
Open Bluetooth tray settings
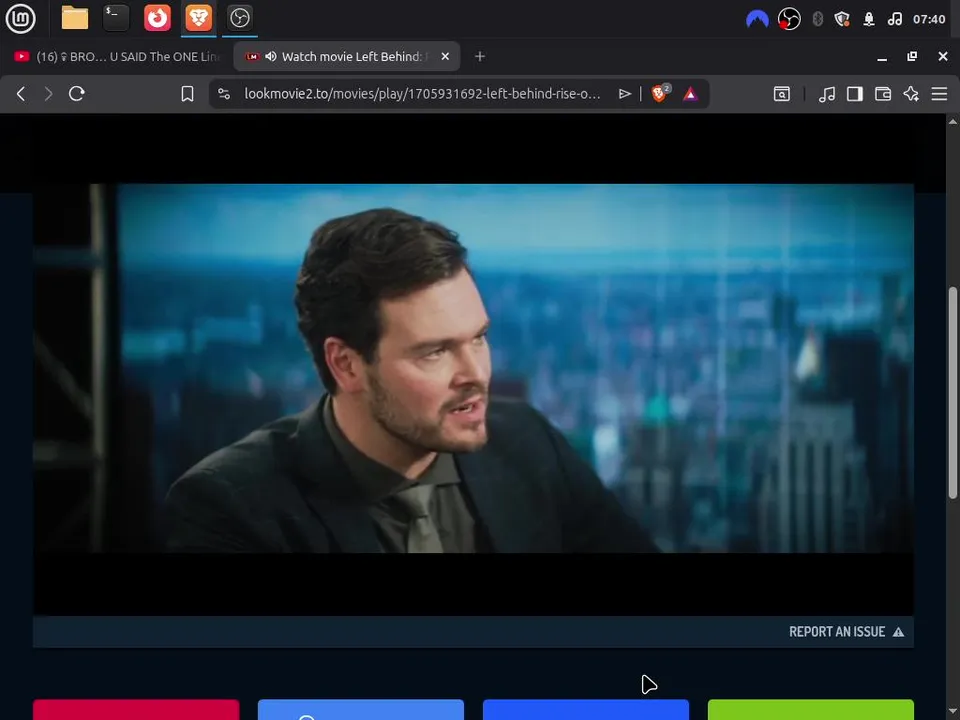tap(817, 20)
